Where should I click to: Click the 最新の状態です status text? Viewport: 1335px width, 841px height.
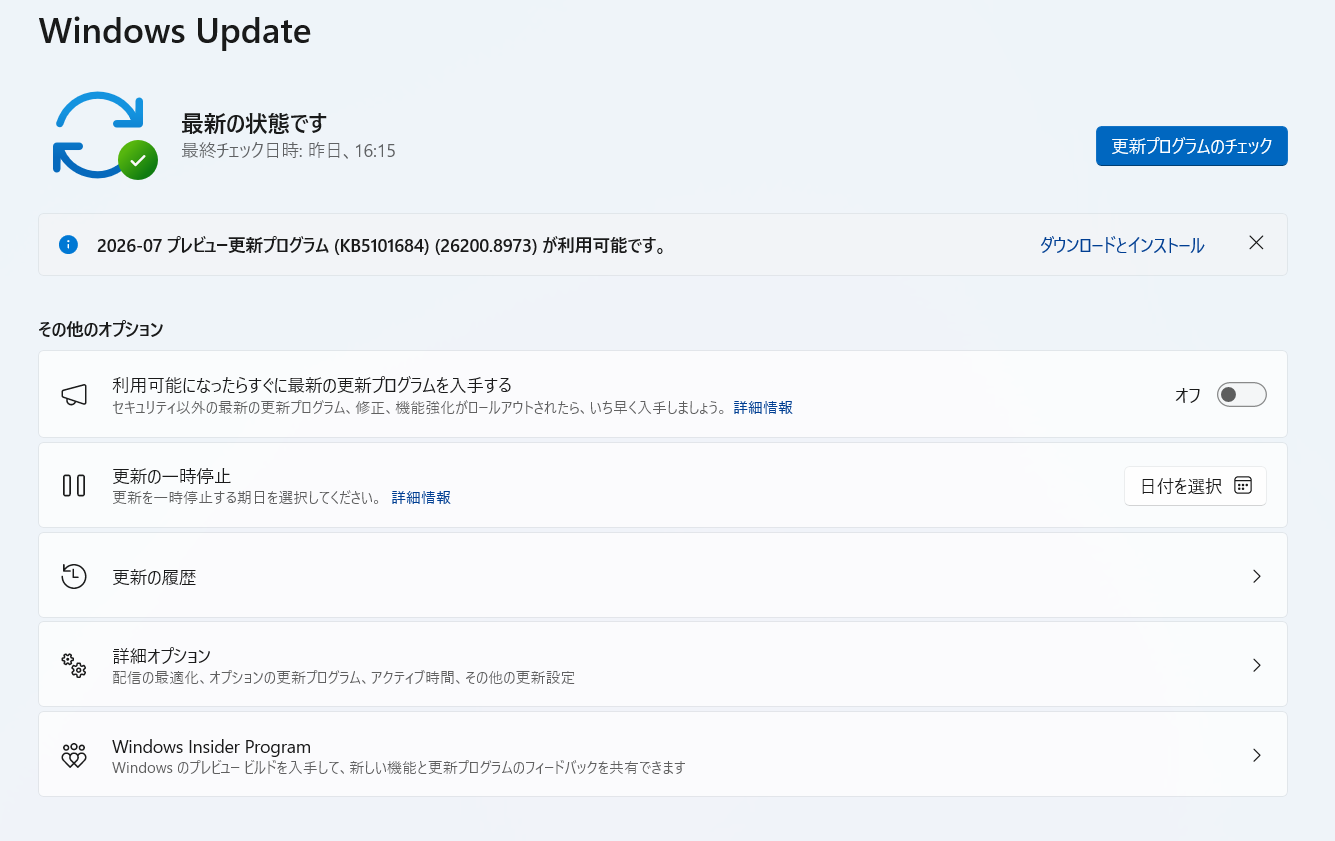(254, 124)
